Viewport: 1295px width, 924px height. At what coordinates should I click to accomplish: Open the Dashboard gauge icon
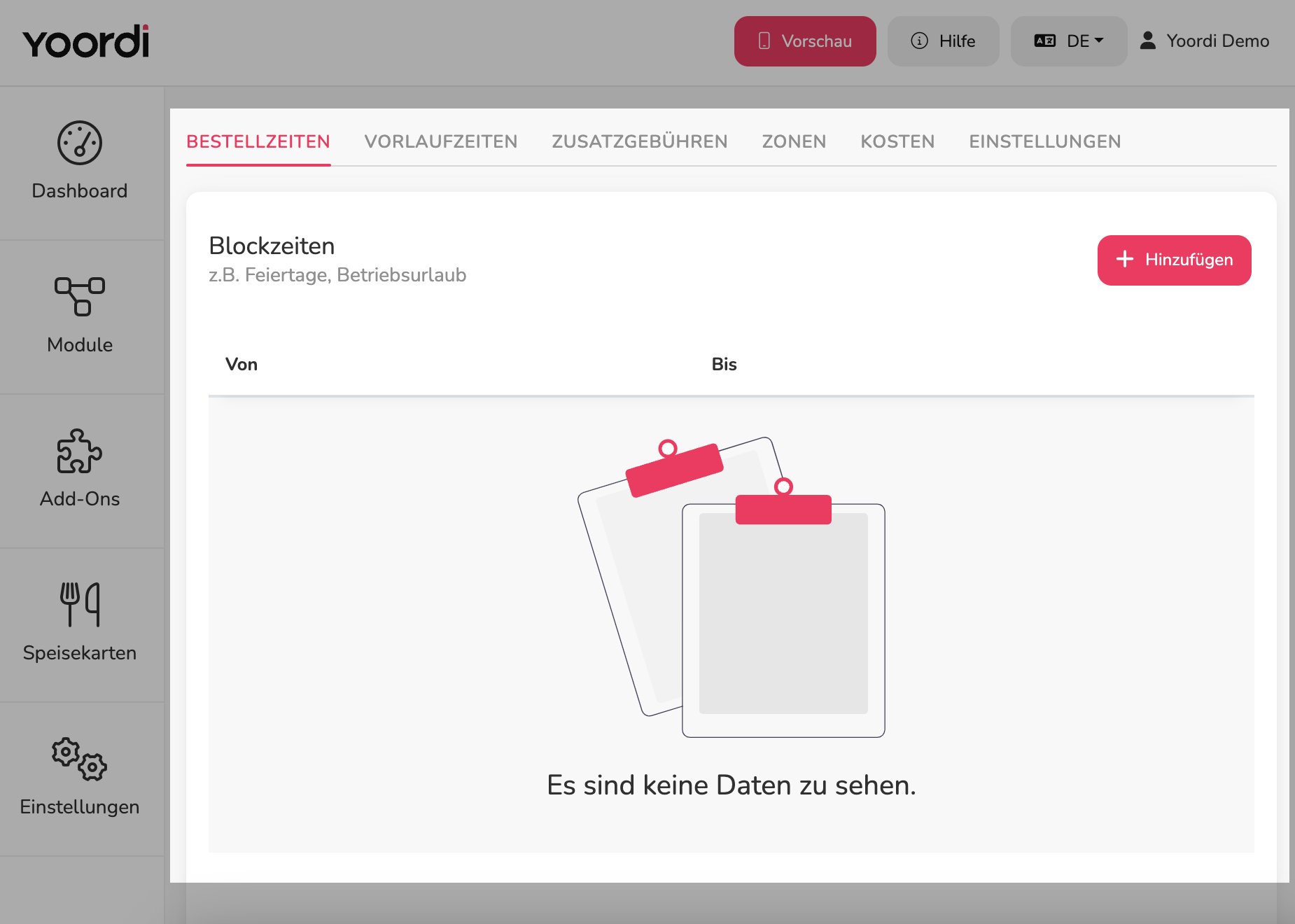click(x=80, y=143)
